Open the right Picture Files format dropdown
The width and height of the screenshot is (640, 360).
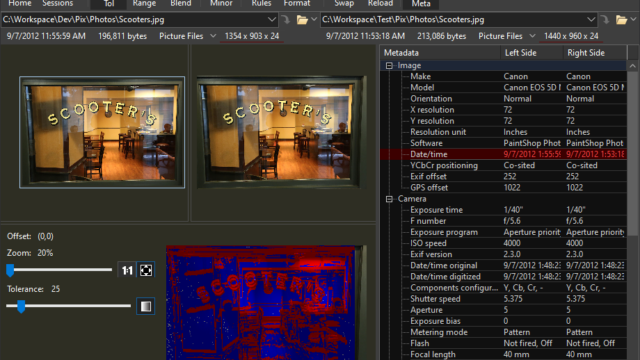coord(507,36)
